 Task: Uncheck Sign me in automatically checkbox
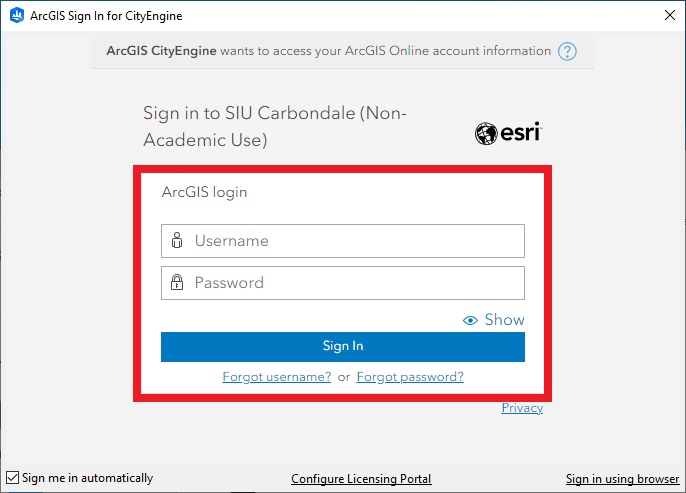[12, 478]
